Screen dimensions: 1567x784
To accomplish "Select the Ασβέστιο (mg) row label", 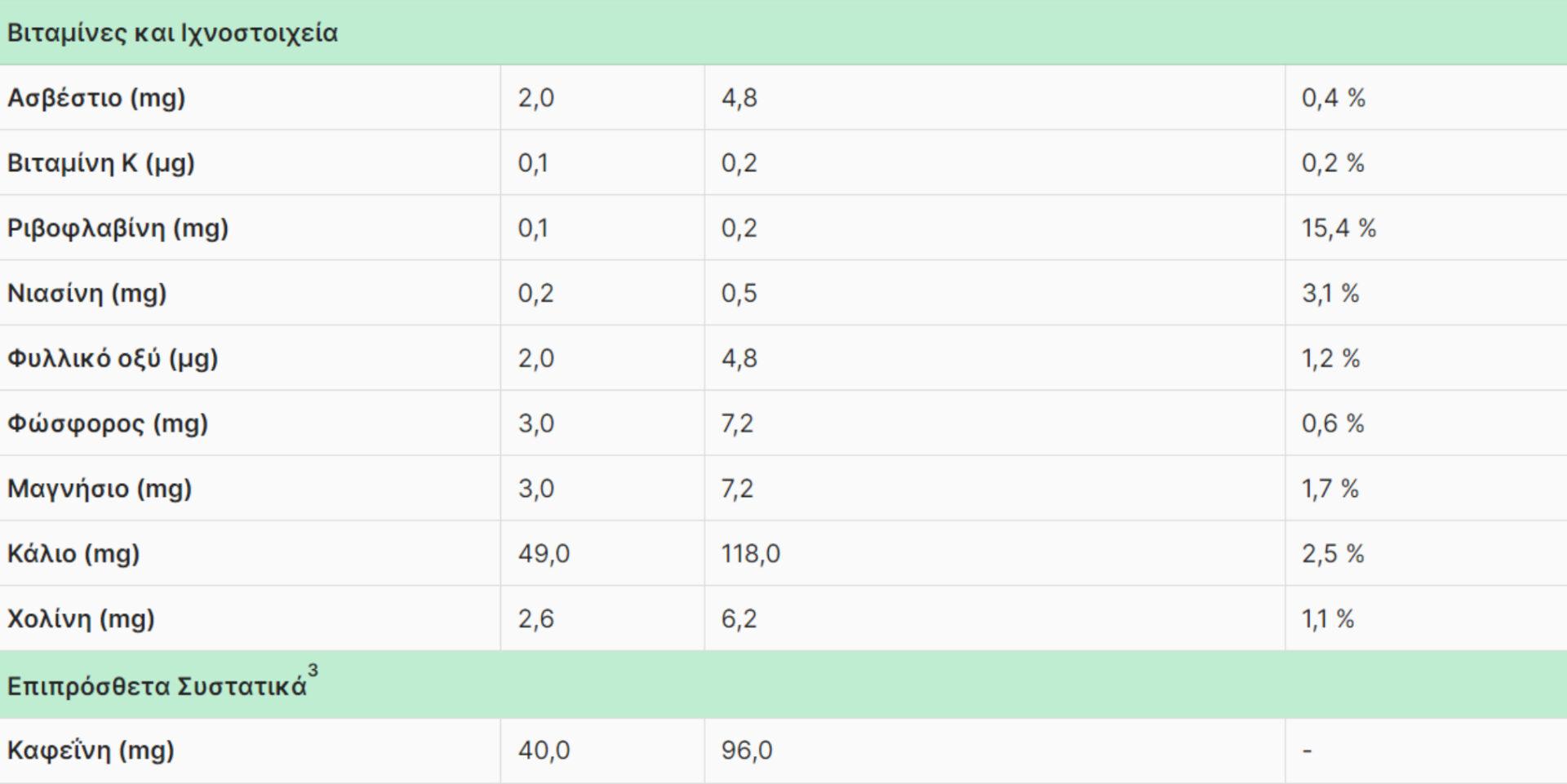I will 96,98.
